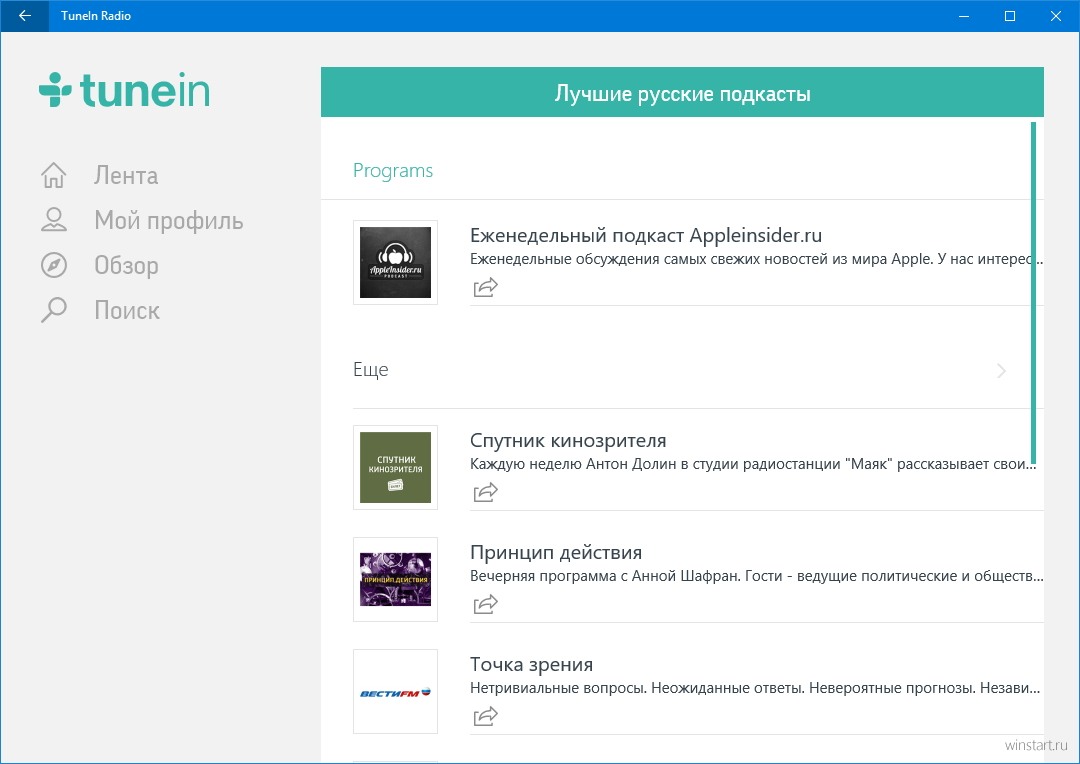Screen dimensions: 1080x764
Task: Click the home icon beside Лента
Action: click(x=54, y=176)
